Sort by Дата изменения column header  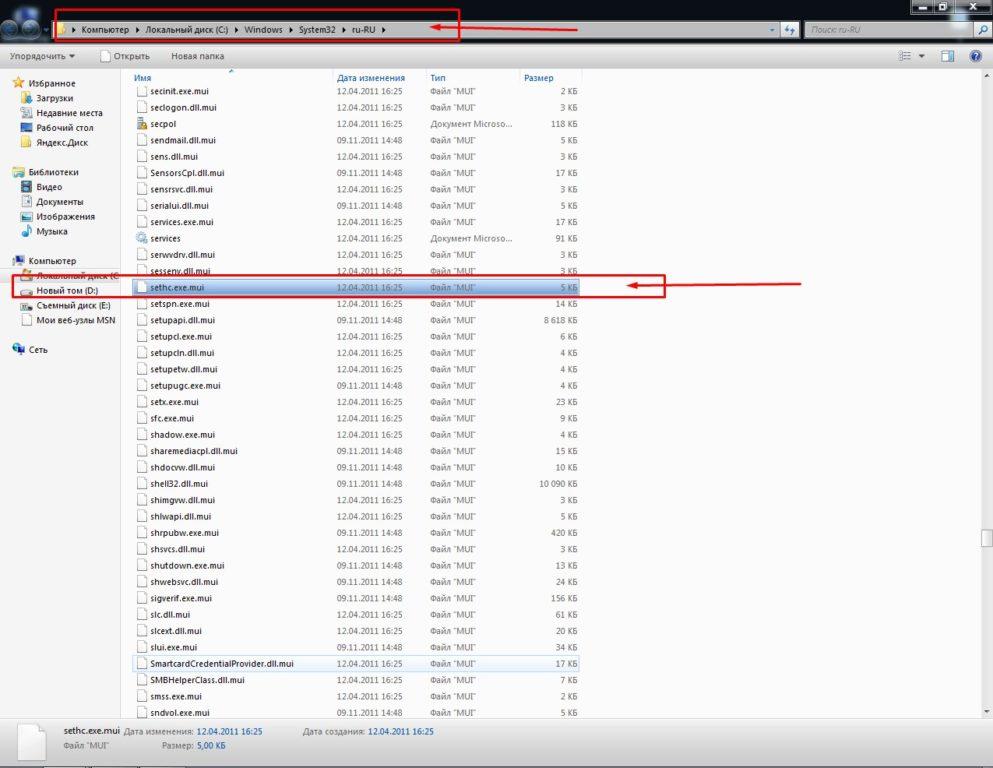(x=379, y=77)
